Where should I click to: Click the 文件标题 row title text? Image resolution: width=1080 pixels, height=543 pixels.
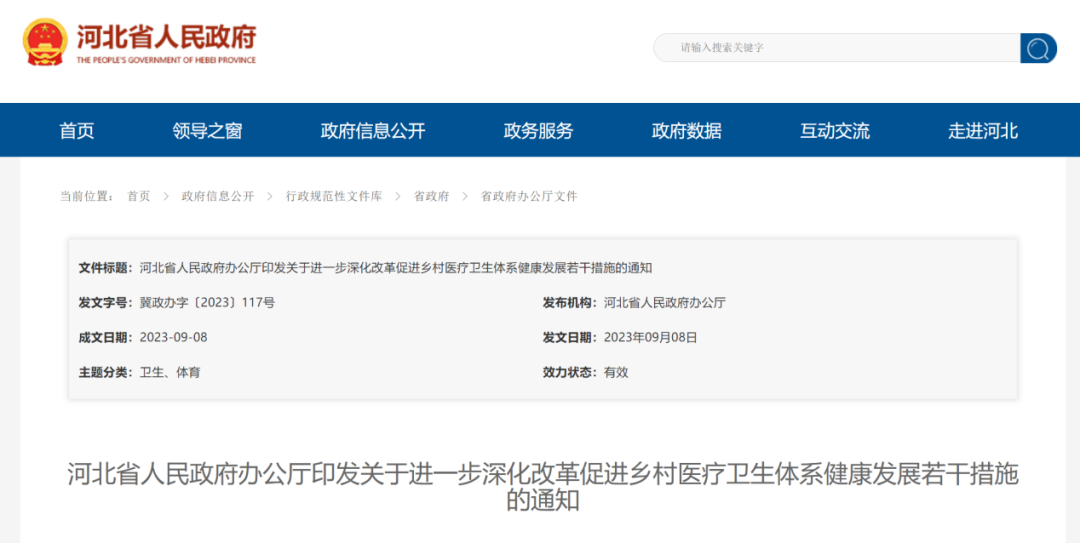pyautogui.click(x=396, y=267)
